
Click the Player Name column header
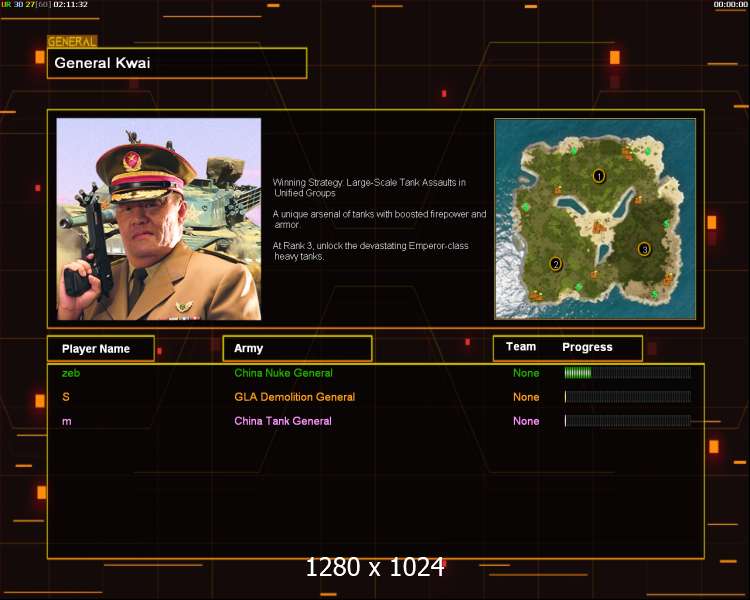pos(101,348)
